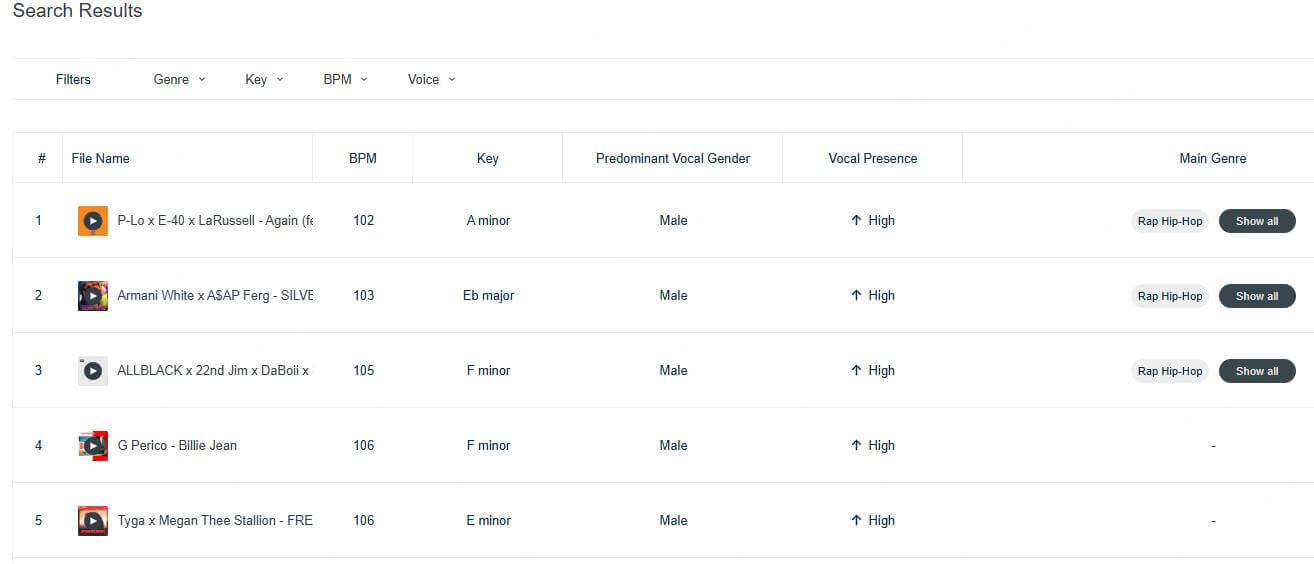Click the Vocal Presence column header

[x=872, y=158]
